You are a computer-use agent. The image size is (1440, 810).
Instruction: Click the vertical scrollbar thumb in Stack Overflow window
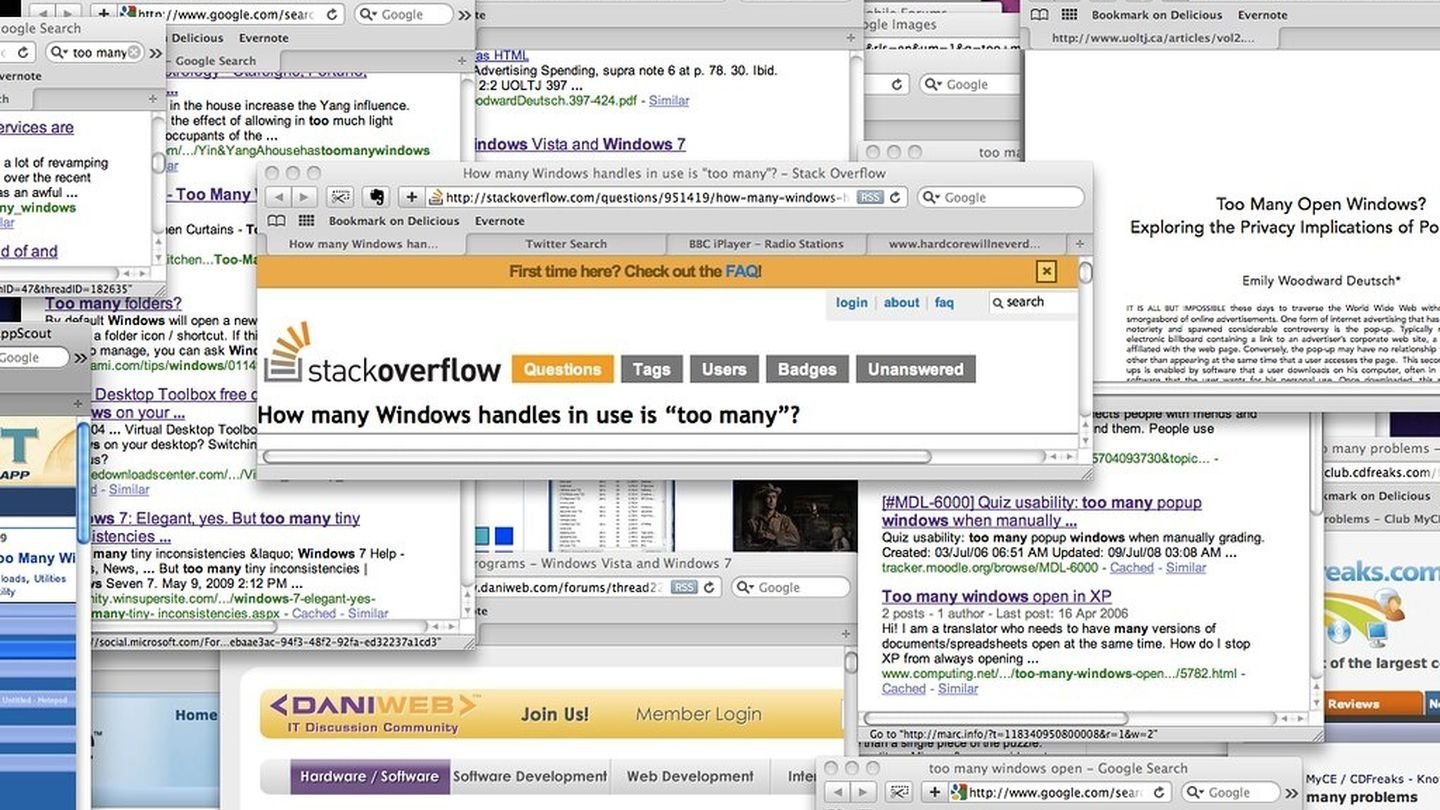pos(1085,272)
